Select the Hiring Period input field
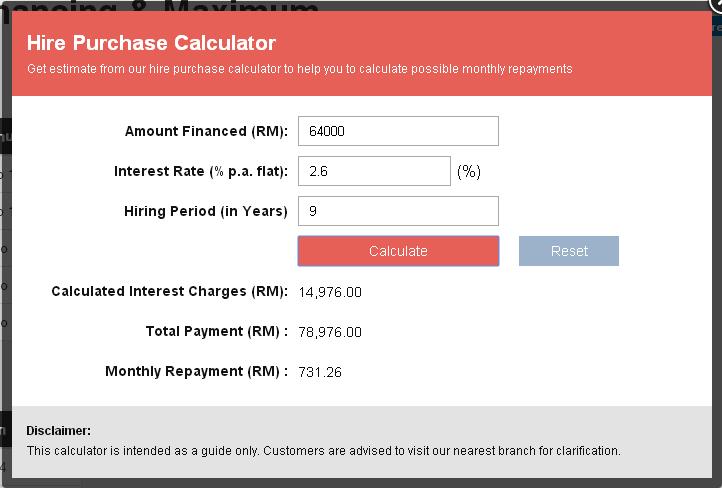Viewport: 722px width, 488px height. click(398, 211)
